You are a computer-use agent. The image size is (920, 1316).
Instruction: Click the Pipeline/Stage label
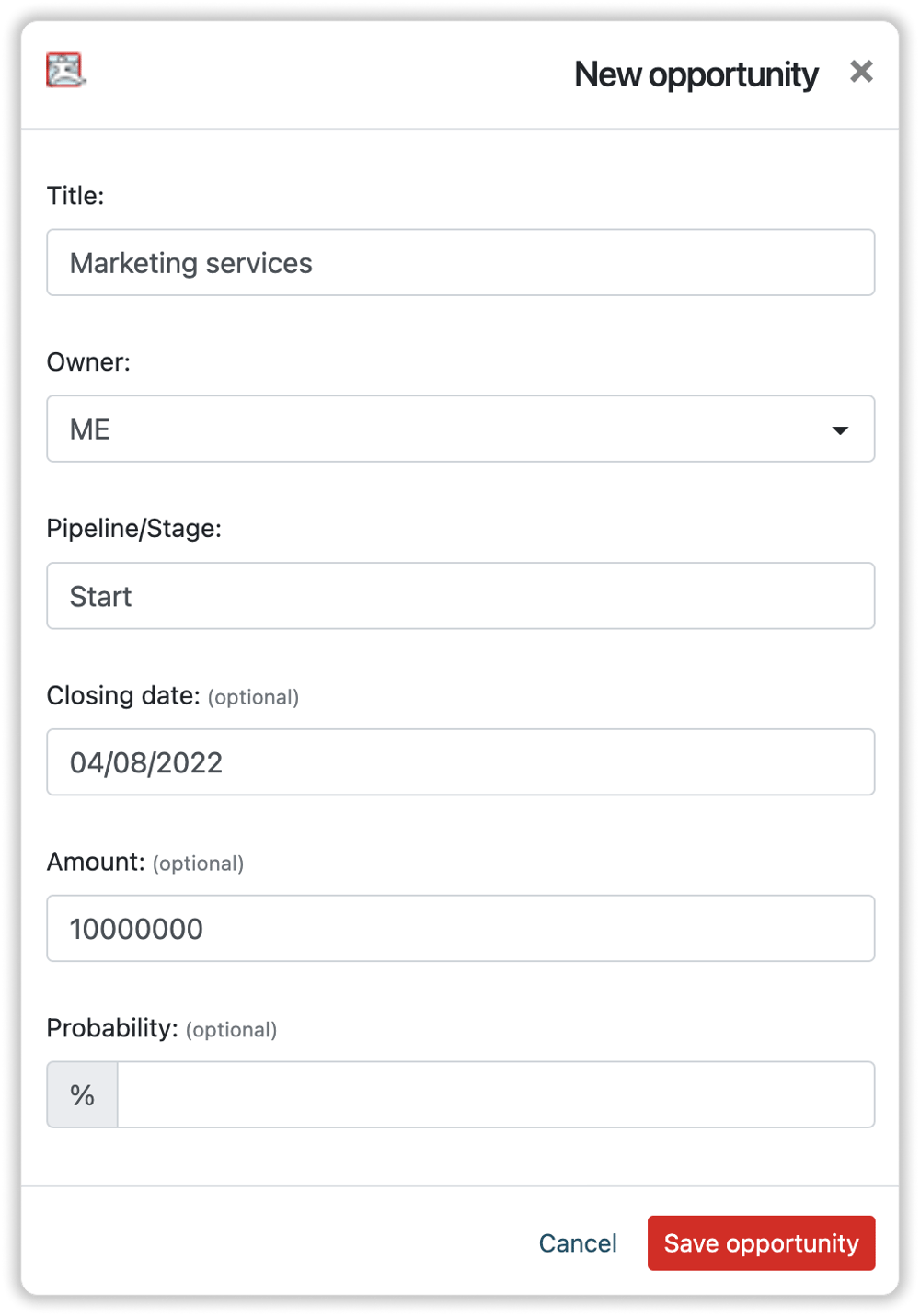coord(135,528)
